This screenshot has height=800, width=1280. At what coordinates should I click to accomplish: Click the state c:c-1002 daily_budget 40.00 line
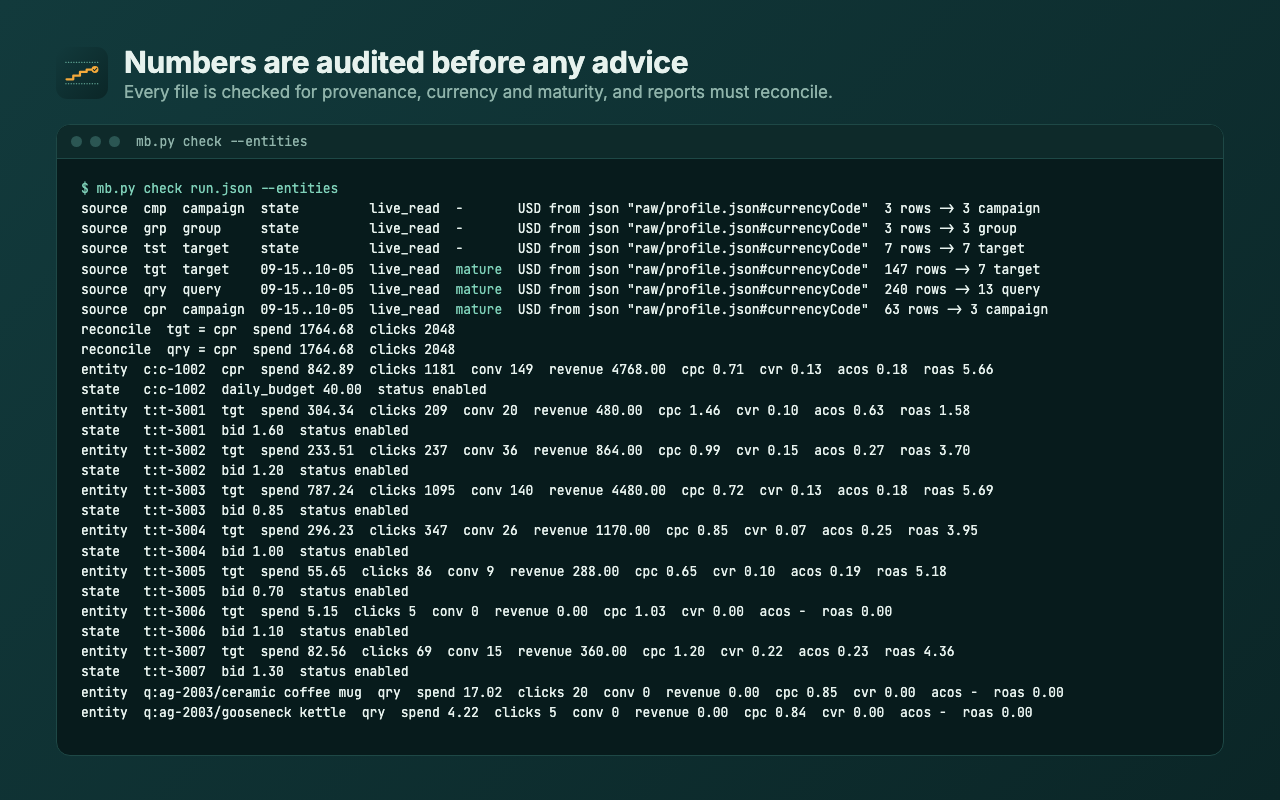(284, 390)
